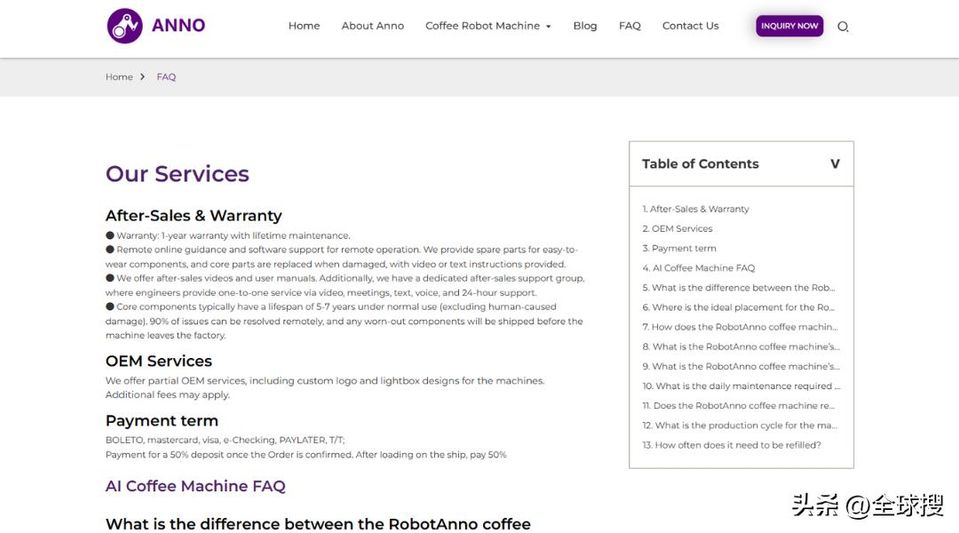Open FAQ in the navigation bar
This screenshot has height=533, width=959.
629,26
